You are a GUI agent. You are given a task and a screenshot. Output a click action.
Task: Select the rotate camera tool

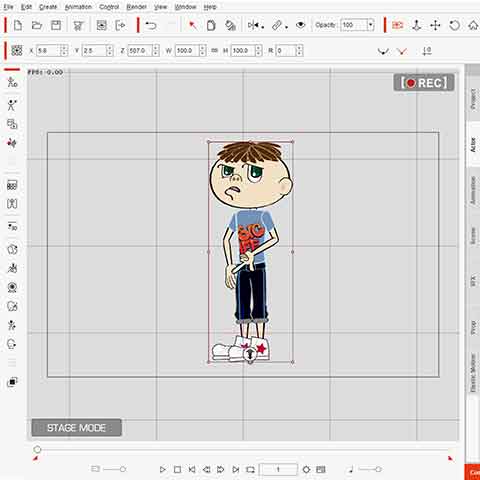pyautogui.click(x=455, y=25)
